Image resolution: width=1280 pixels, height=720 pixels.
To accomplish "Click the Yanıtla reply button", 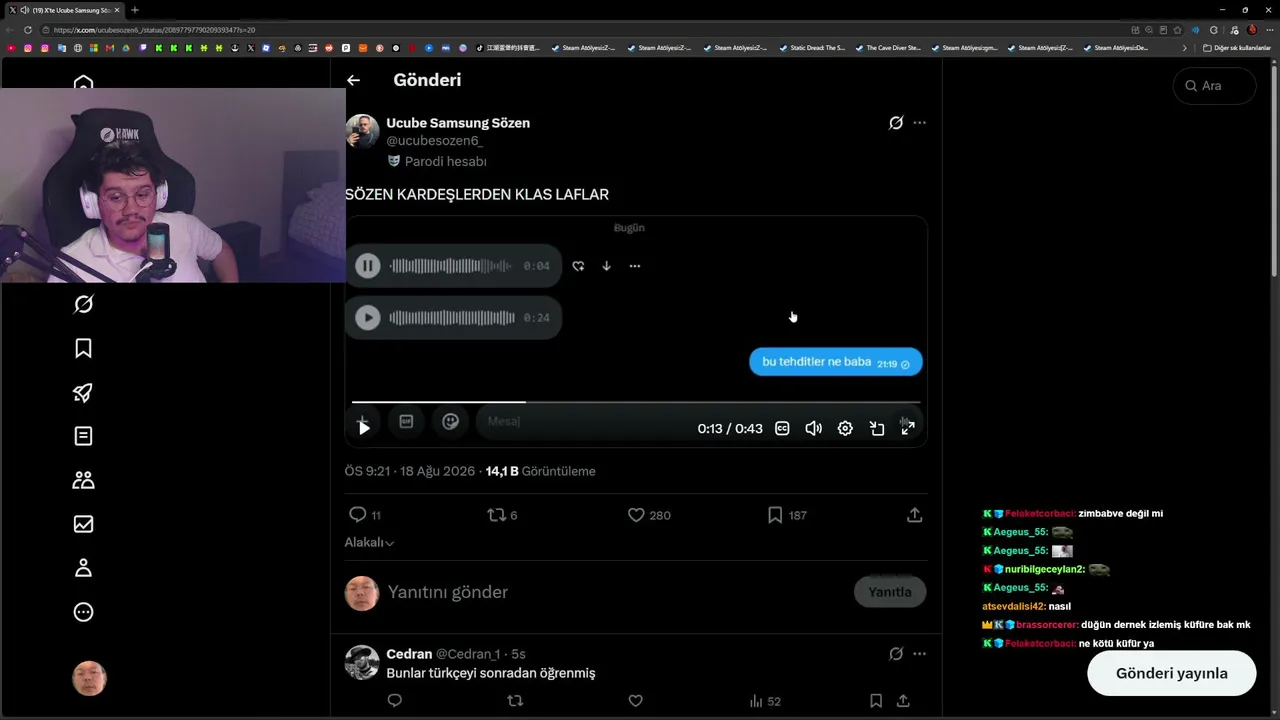I will tap(890, 592).
